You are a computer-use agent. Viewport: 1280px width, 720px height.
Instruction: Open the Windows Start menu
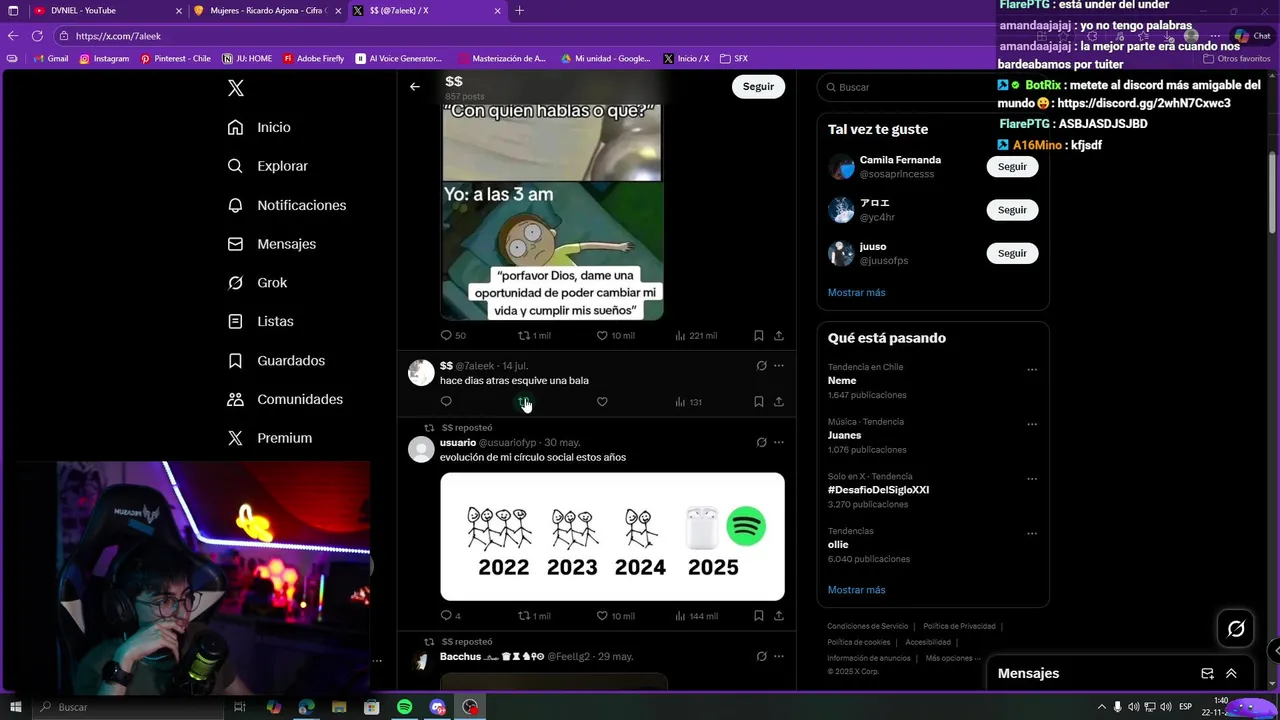click(14, 707)
